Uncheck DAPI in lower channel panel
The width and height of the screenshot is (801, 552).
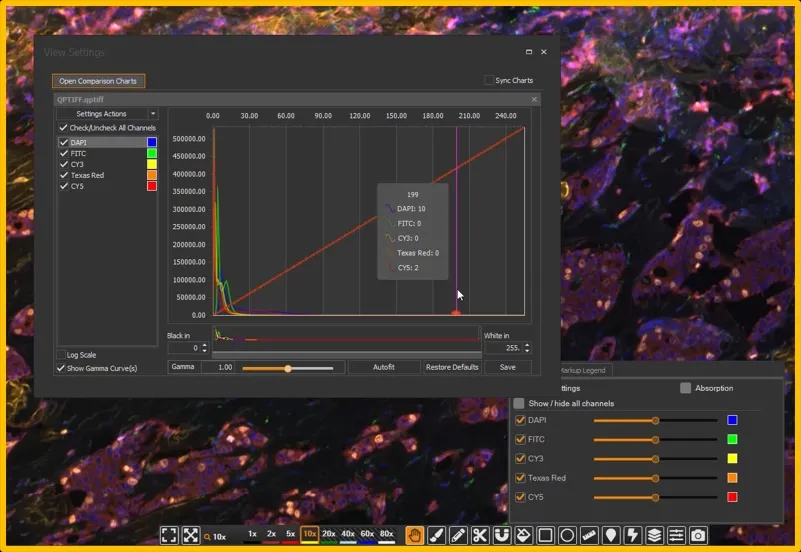[x=520, y=420]
